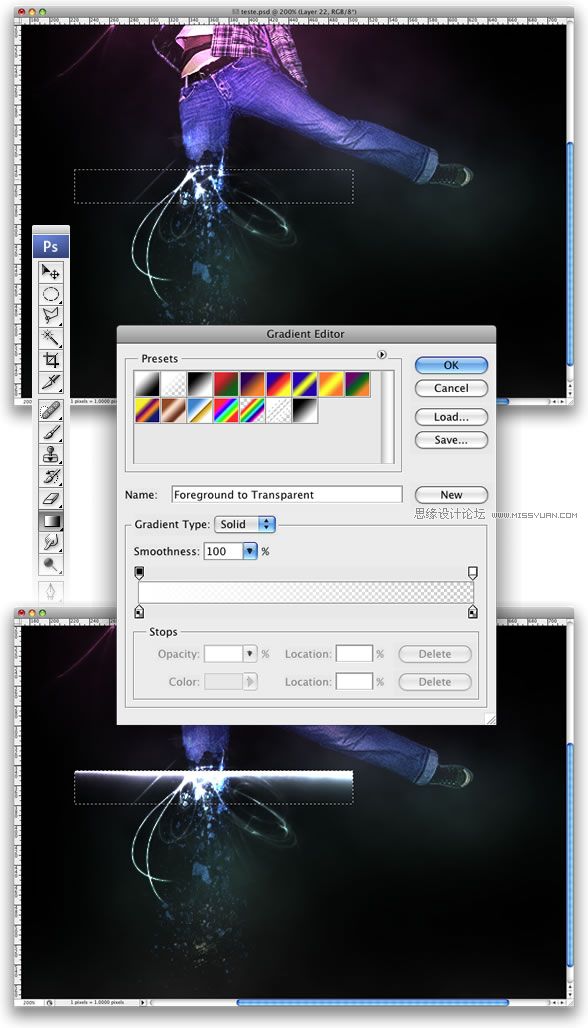Cancel the Gradient Editor dialog
The width and height of the screenshot is (588, 1028).
(x=451, y=388)
